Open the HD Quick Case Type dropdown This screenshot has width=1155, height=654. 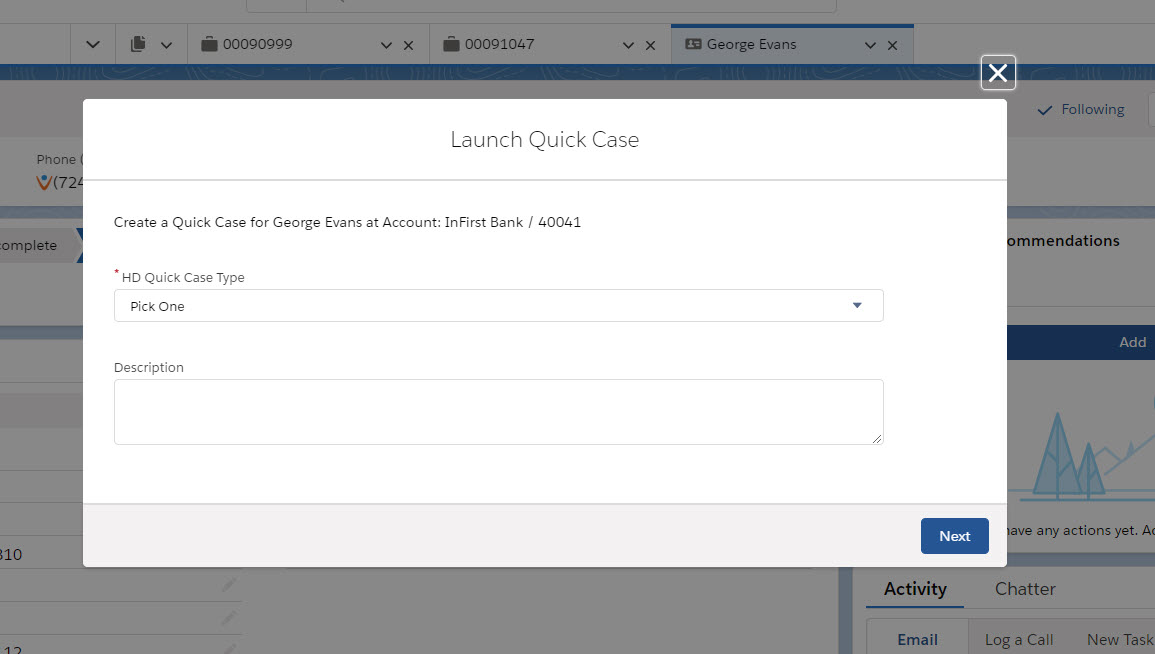tap(498, 306)
